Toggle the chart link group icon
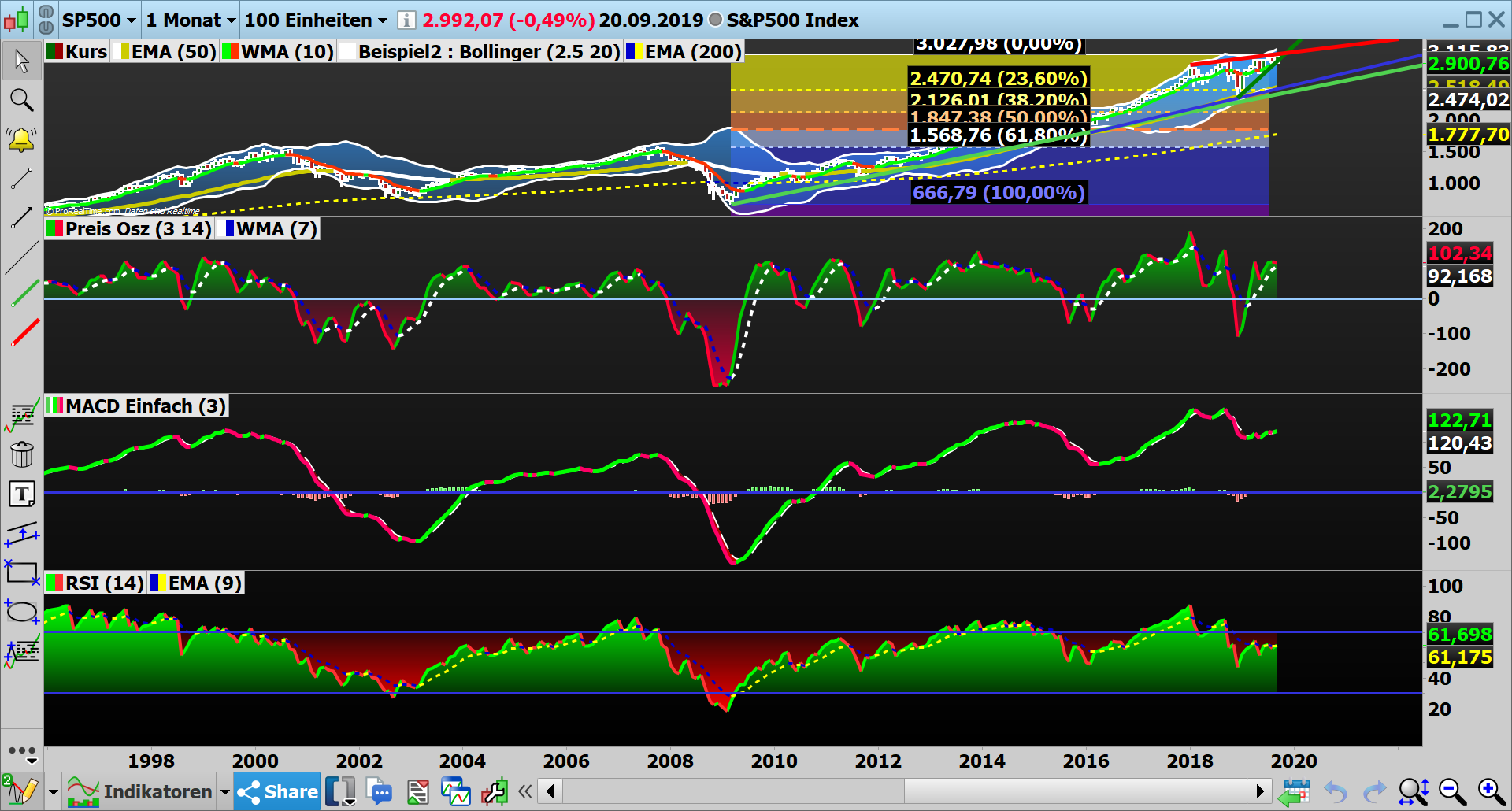 [46, 19]
